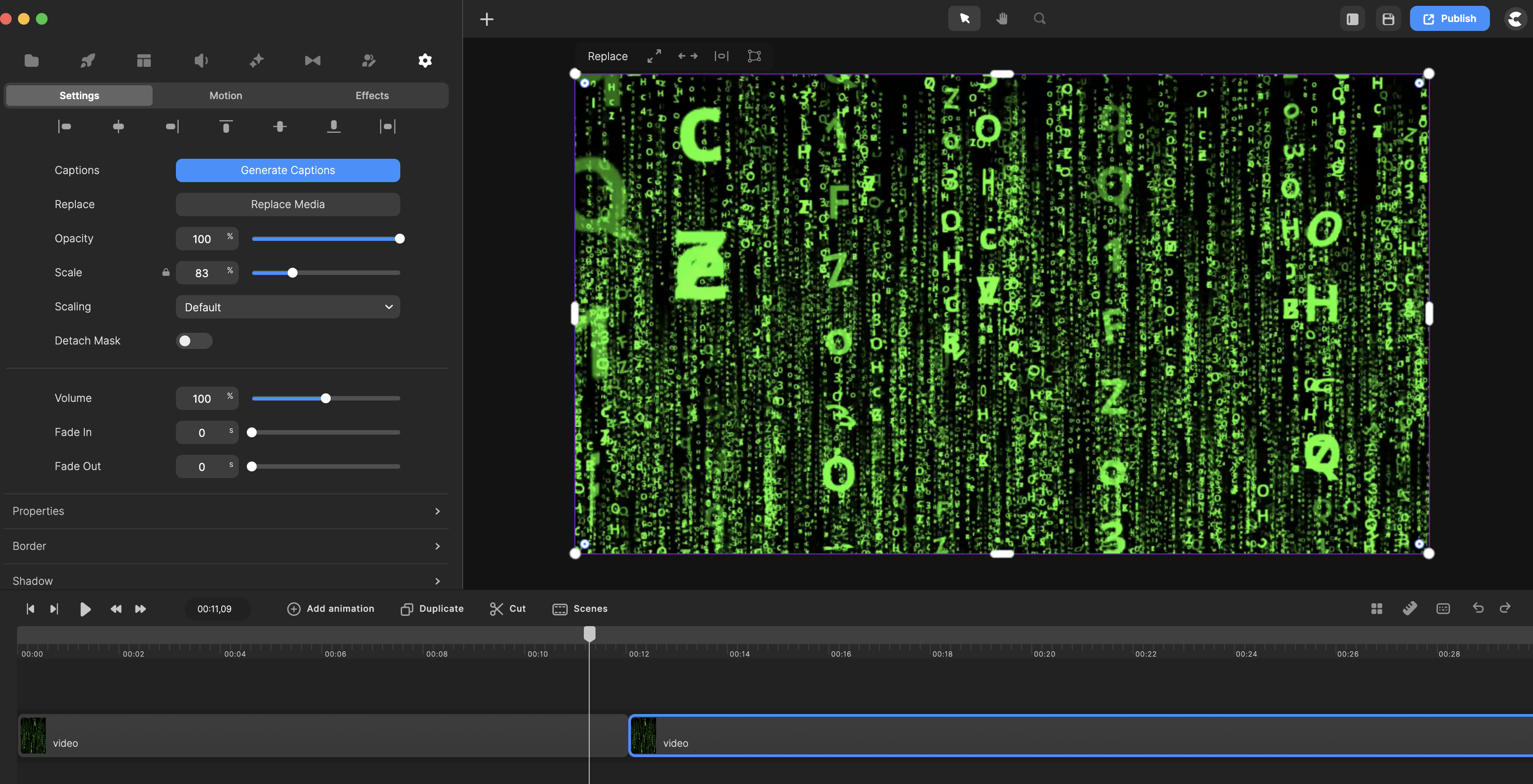1533x784 pixels.
Task: Click the Fade In slider handle
Action: (252, 432)
